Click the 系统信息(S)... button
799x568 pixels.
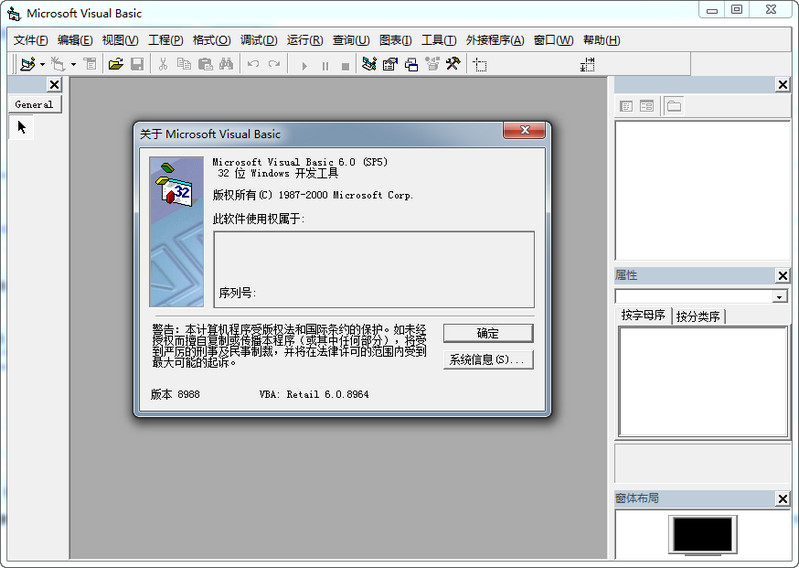(488, 360)
